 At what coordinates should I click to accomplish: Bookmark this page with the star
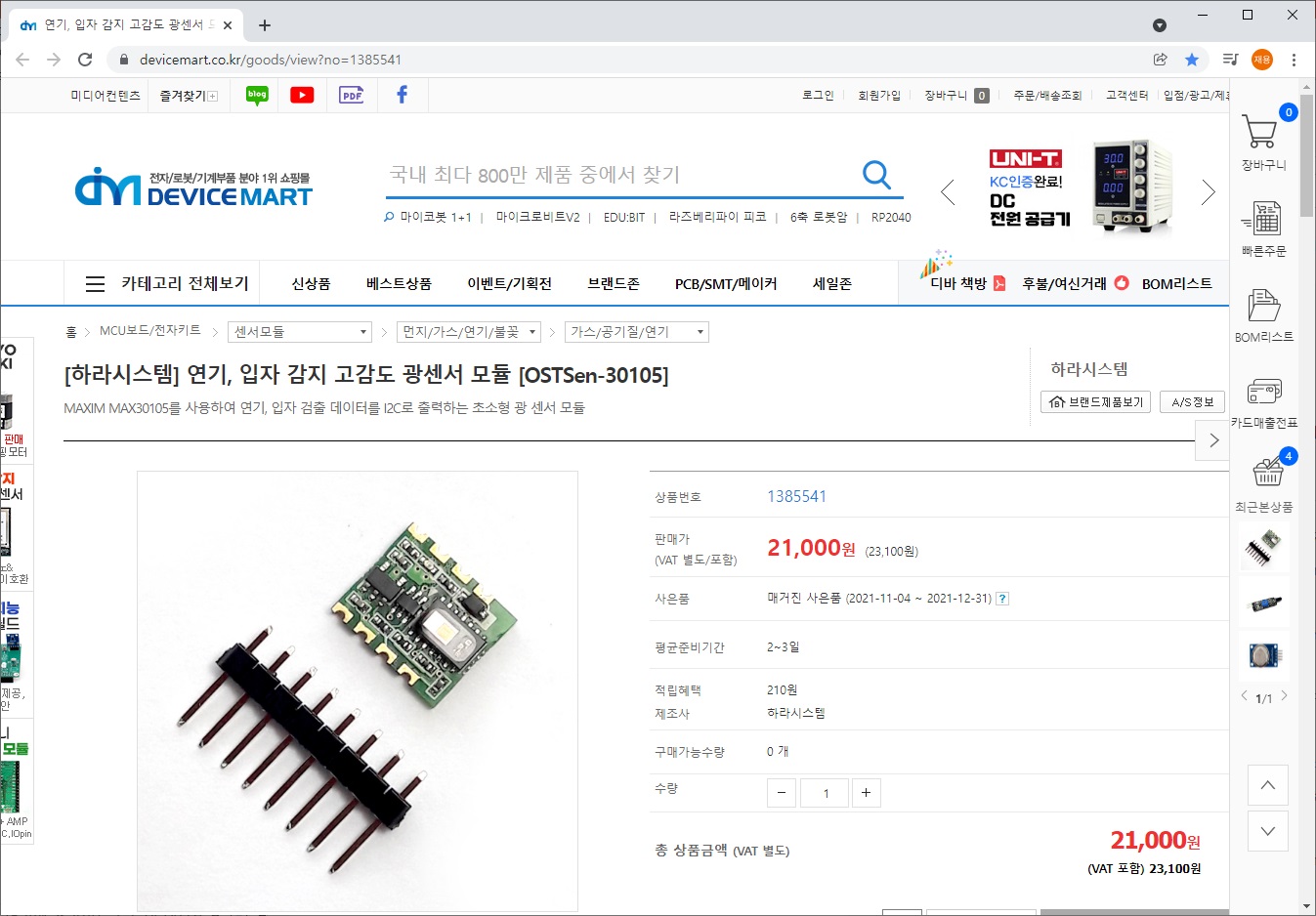[x=1192, y=60]
